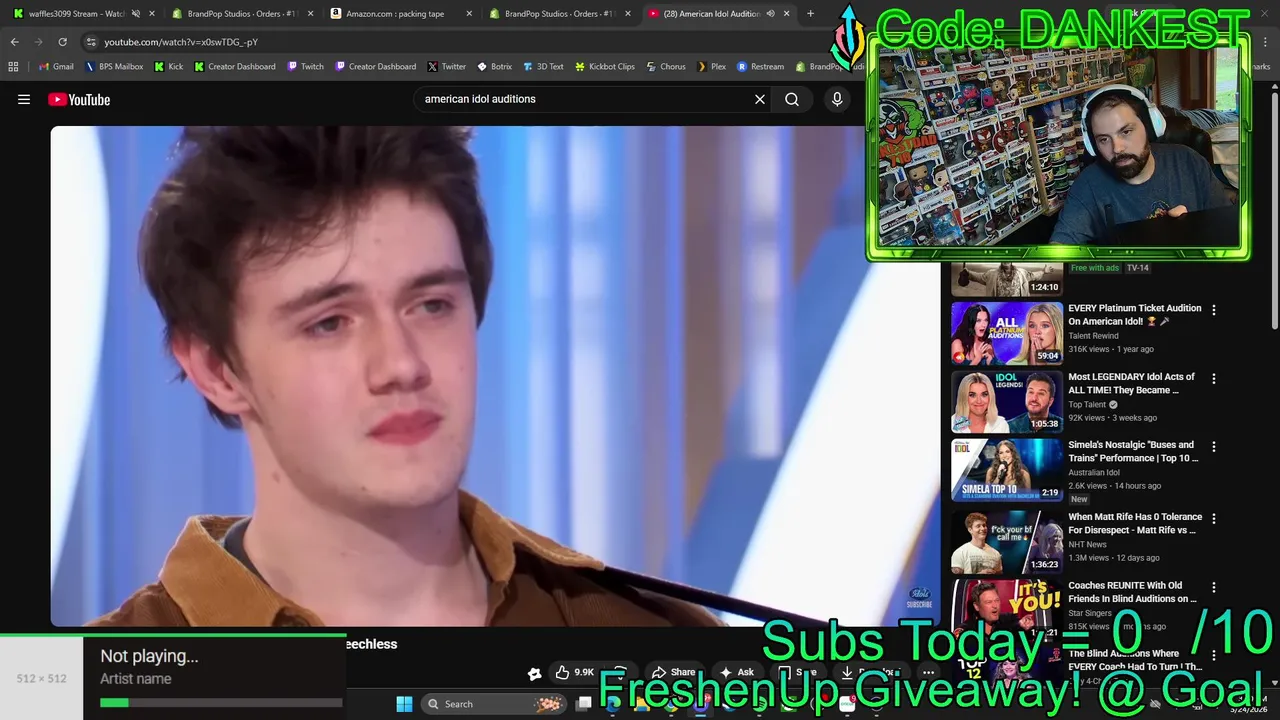Close the Amazon.com packing tape tab

coord(469,14)
